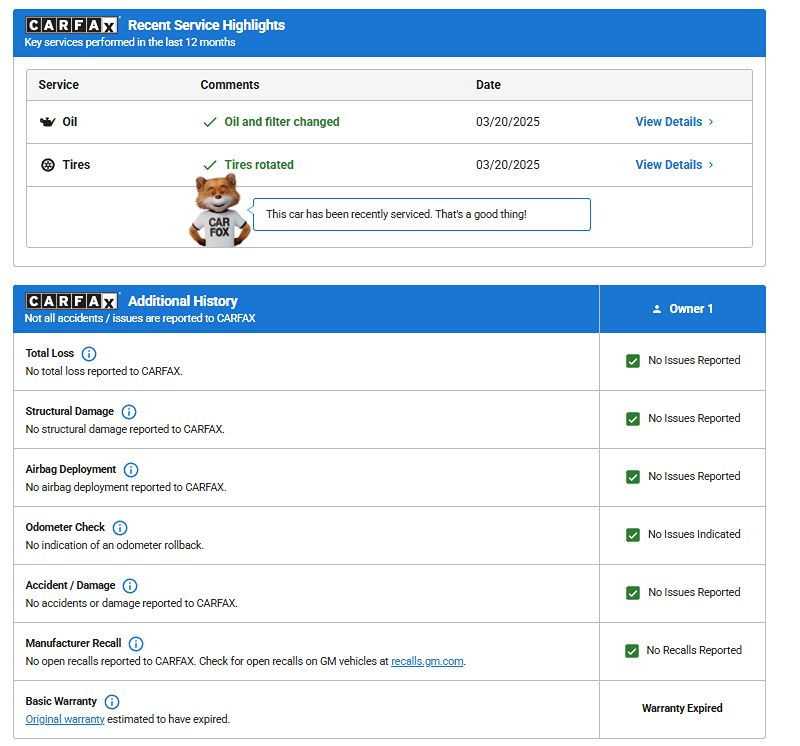Click the green check box for Accident / Damage
This screenshot has width=800, height=746.
(633, 593)
